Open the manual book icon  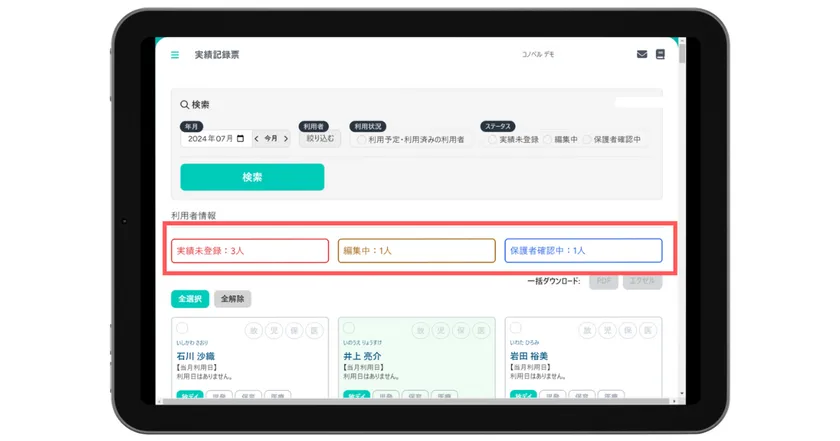point(660,54)
